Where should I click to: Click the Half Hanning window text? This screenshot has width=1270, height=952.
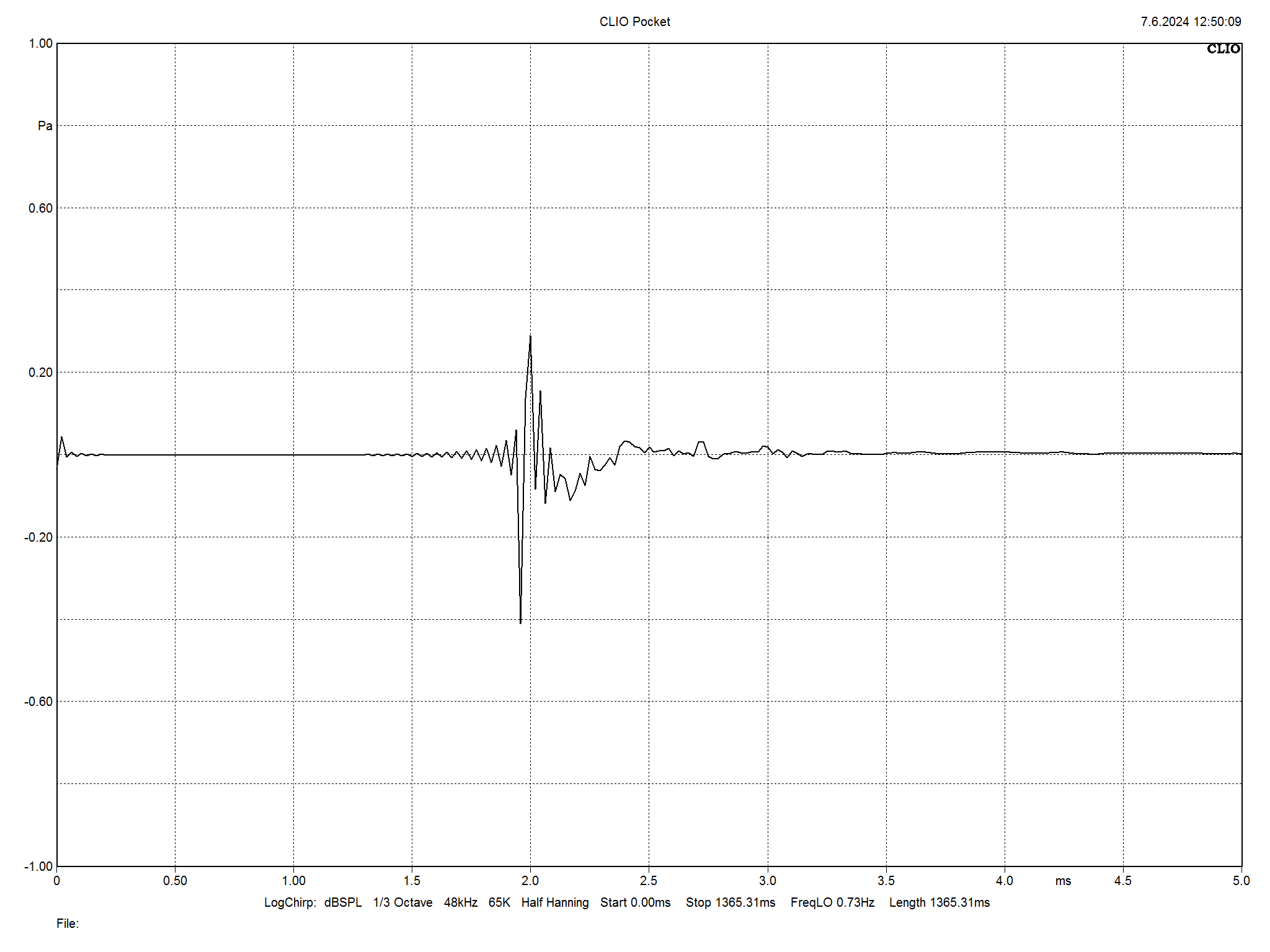pyautogui.click(x=555, y=903)
